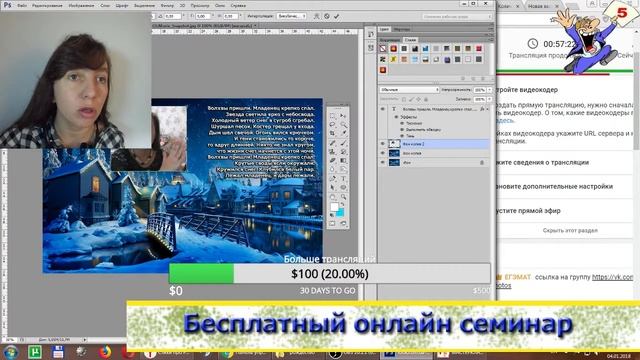Toggle the 'Тень' effect visibility
Image resolution: width=640 pixels, height=360 pixels.
(402, 136)
